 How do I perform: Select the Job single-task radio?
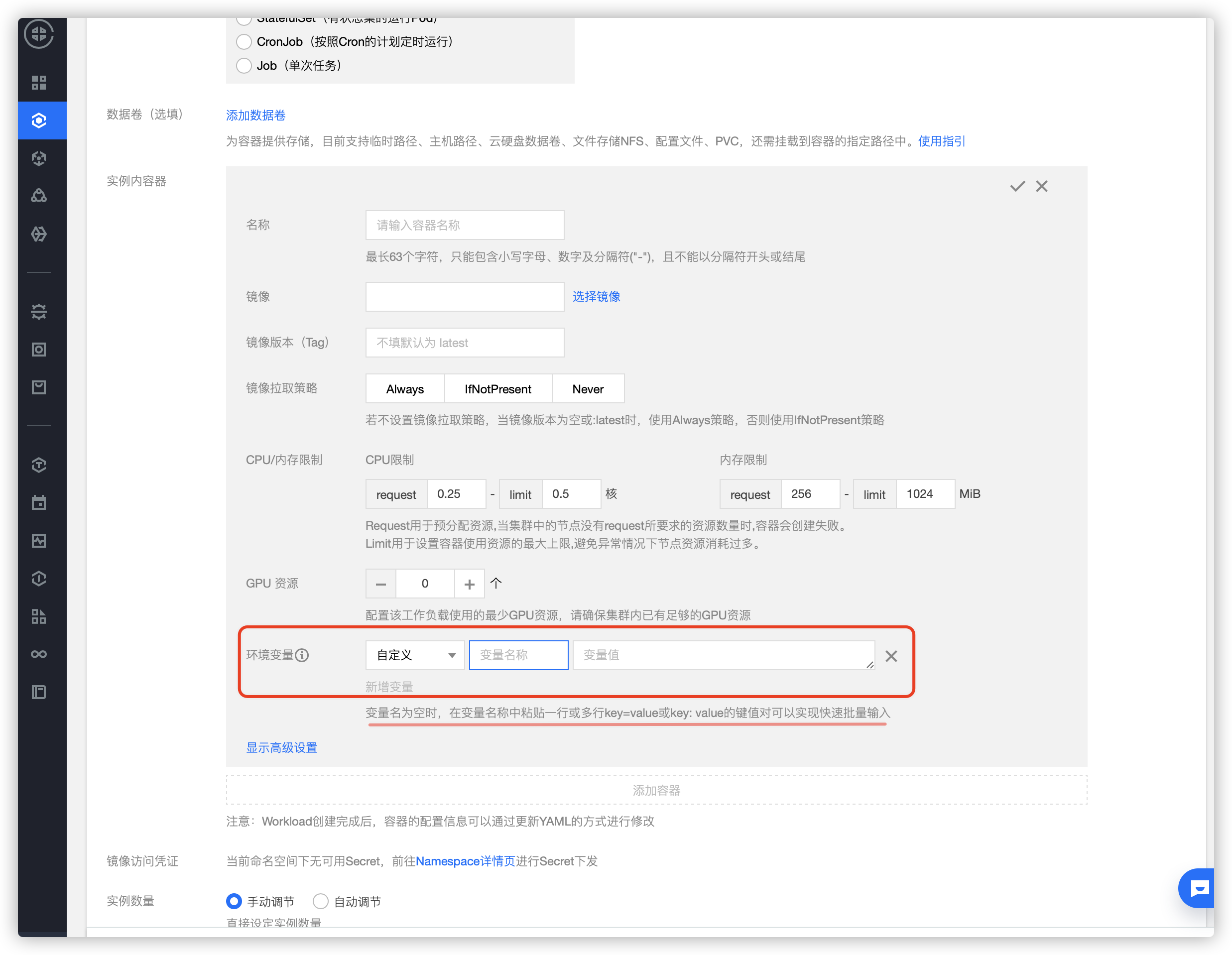point(244,65)
